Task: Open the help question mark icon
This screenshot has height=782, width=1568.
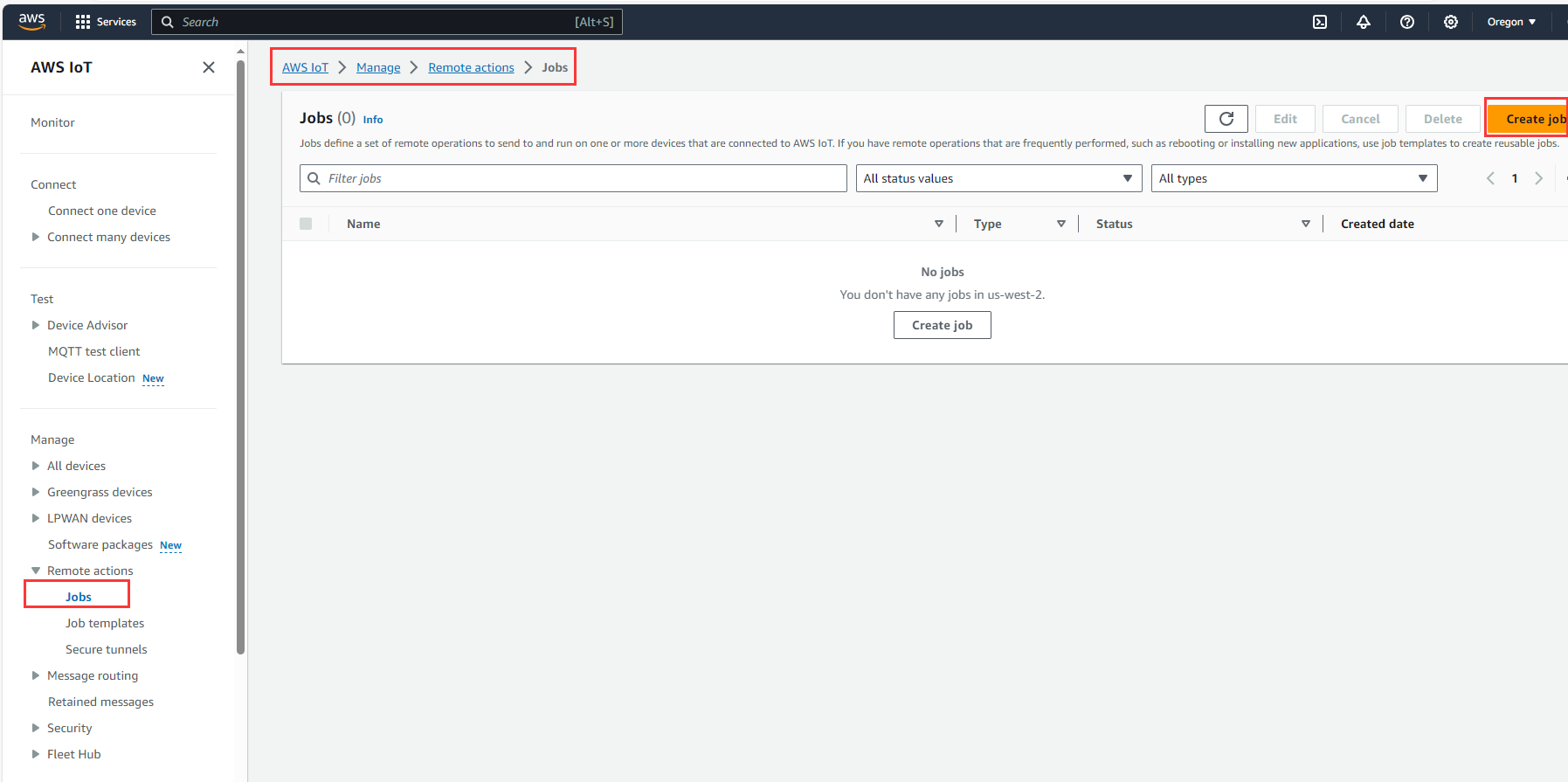Action: tap(1407, 22)
